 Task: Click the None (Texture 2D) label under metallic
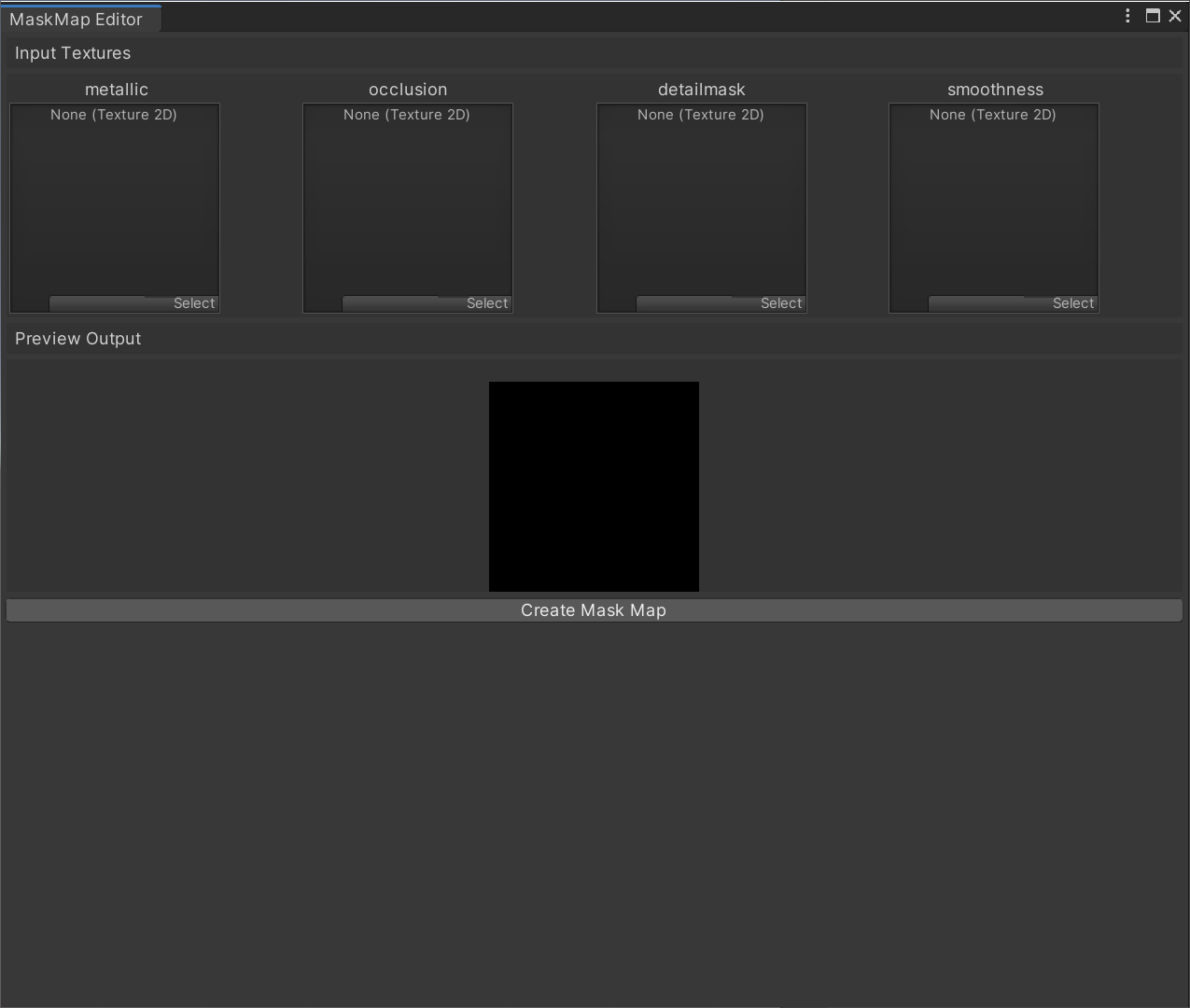coord(114,114)
